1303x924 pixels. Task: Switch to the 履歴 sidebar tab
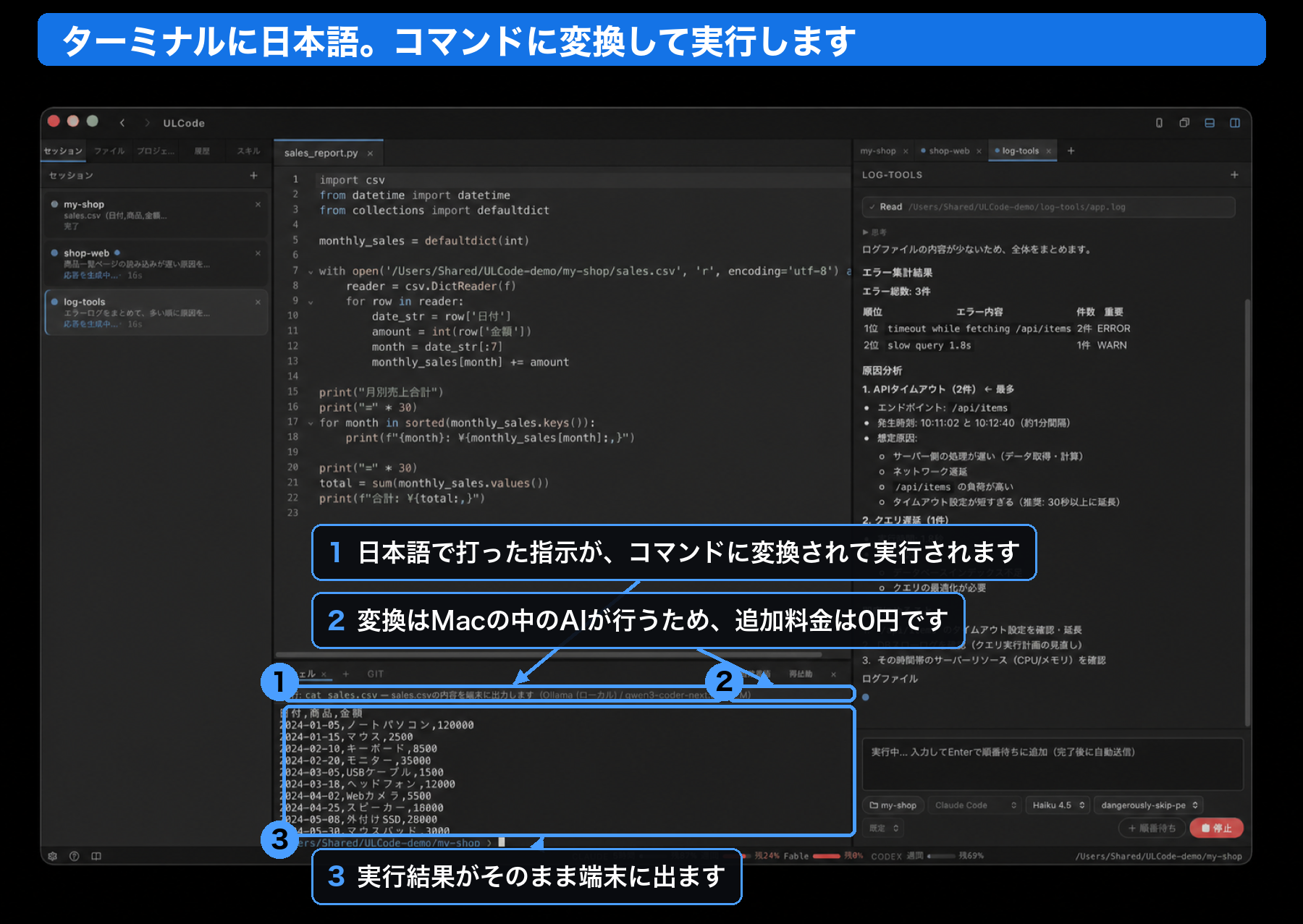tap(202, 151)
